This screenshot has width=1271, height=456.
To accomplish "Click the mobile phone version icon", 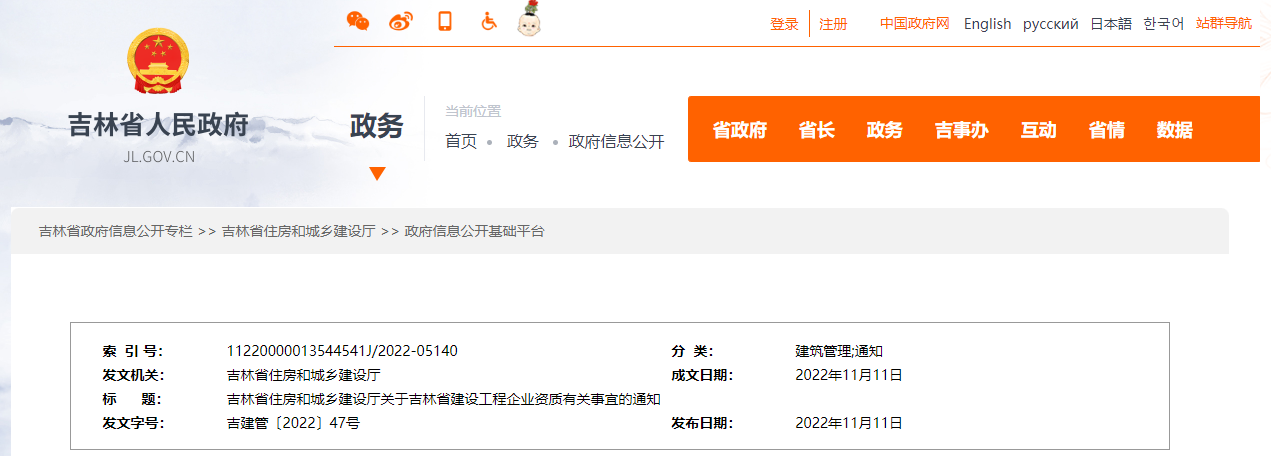I will tap(445, 21).
